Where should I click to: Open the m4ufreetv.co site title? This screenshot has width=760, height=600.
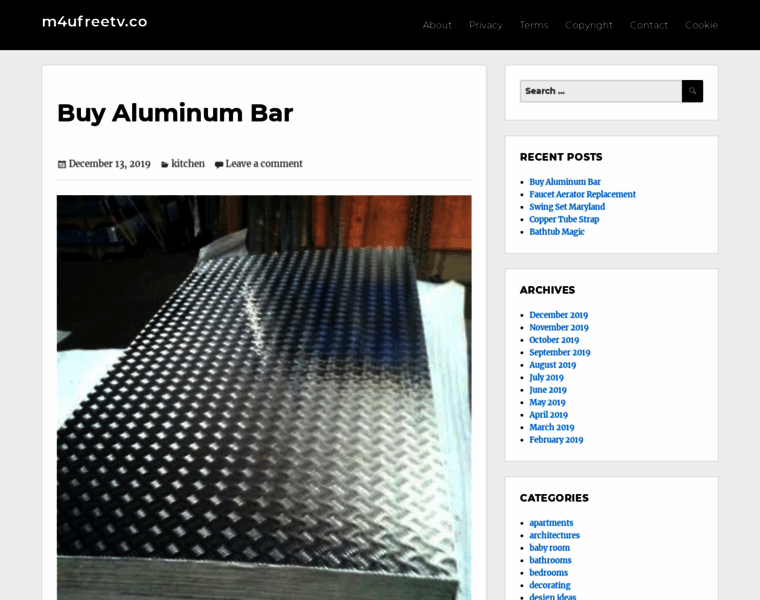(95, 21)
